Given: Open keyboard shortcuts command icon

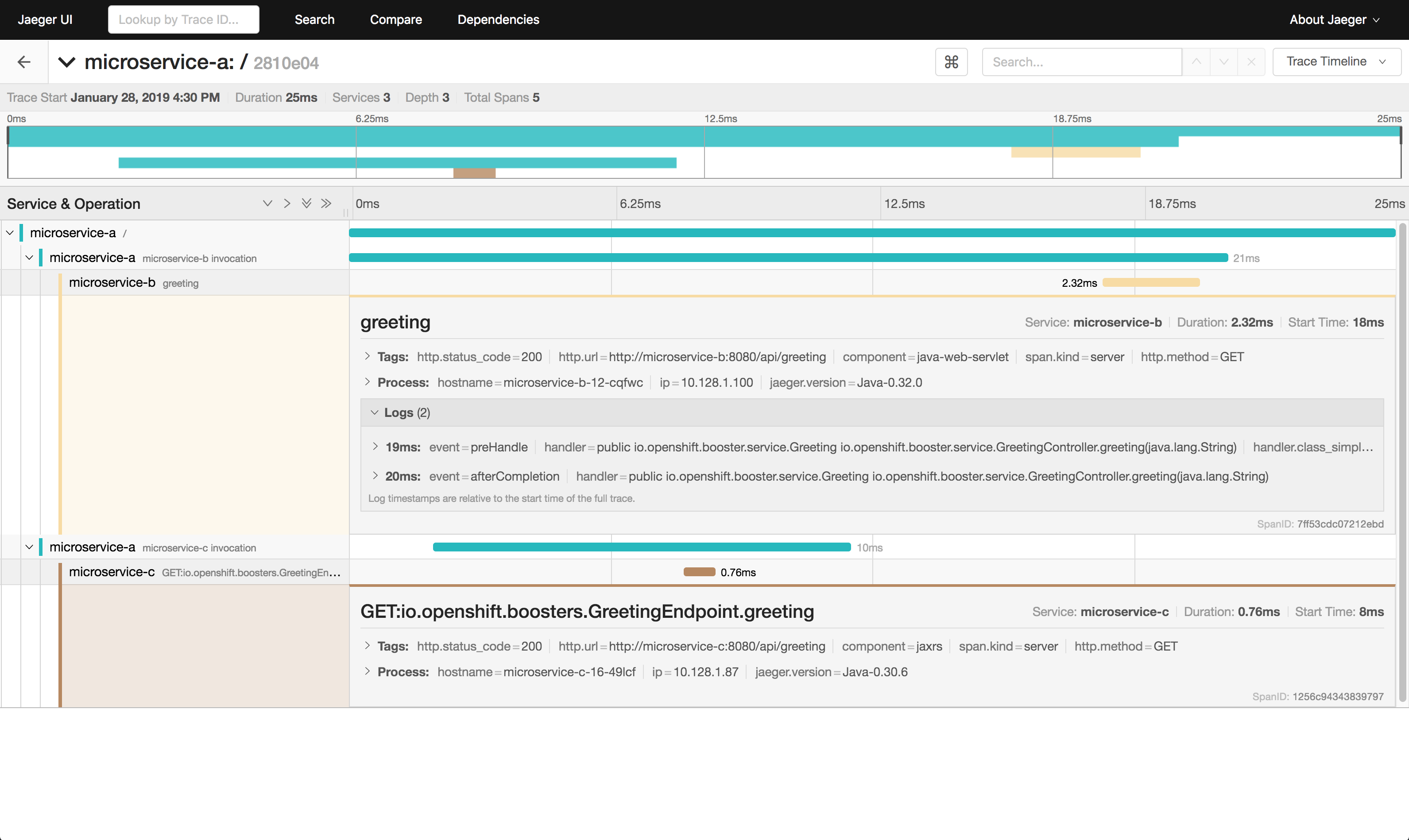Looking at the screenshot, I should coord(952,62).
